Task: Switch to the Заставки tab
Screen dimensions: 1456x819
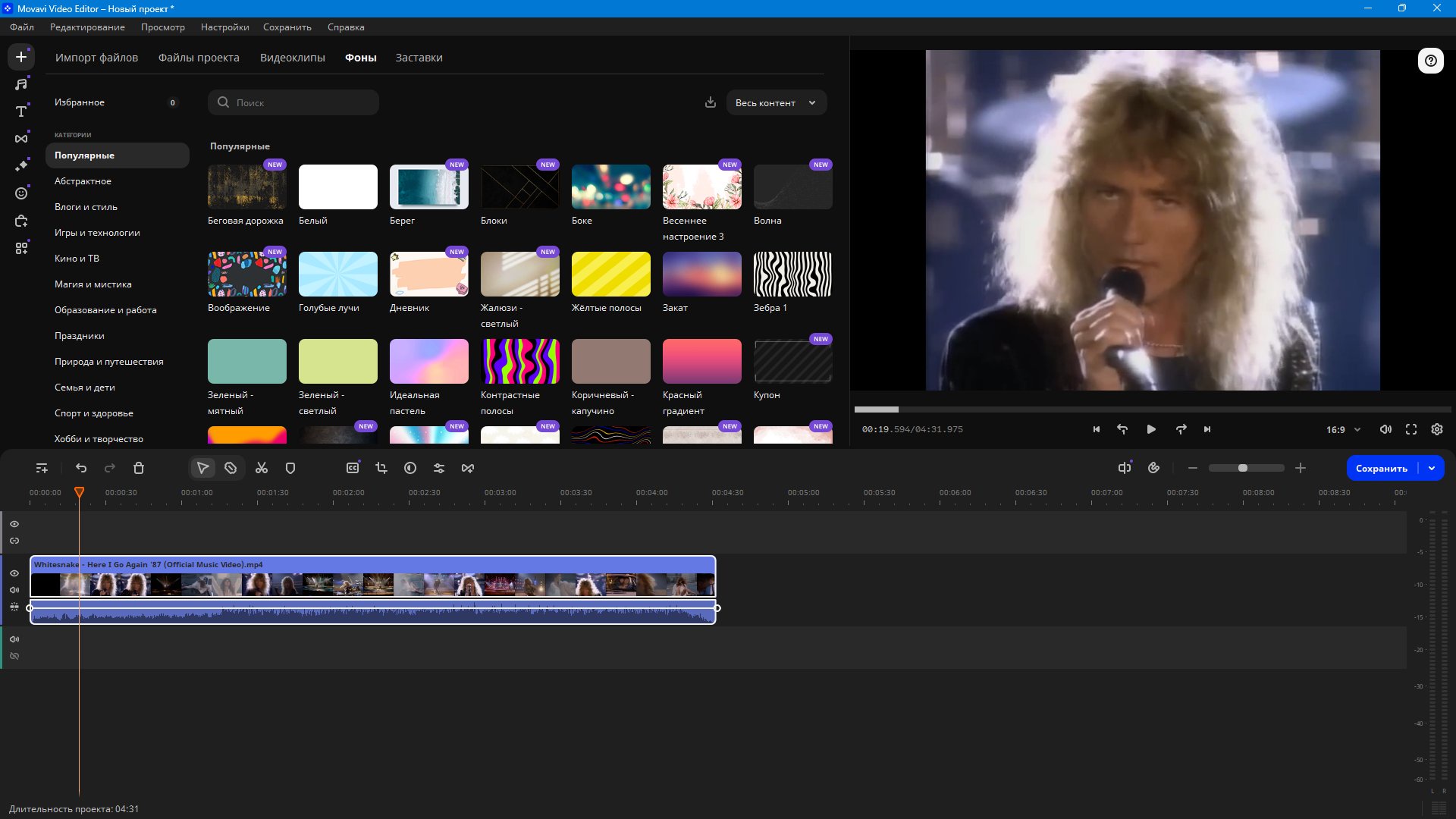Action: click(x=419, y=58)
